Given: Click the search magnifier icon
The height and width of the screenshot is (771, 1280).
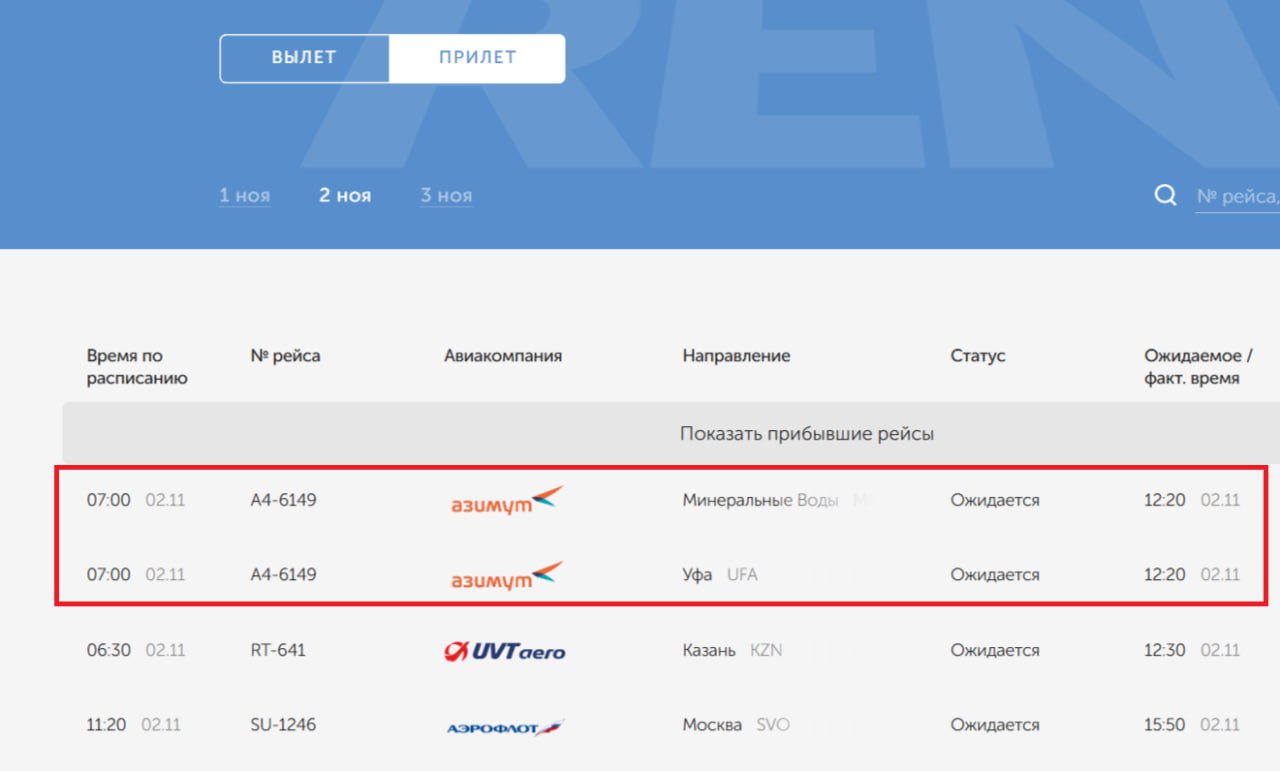Looking at the screenshot, I should pos(1165,196).
